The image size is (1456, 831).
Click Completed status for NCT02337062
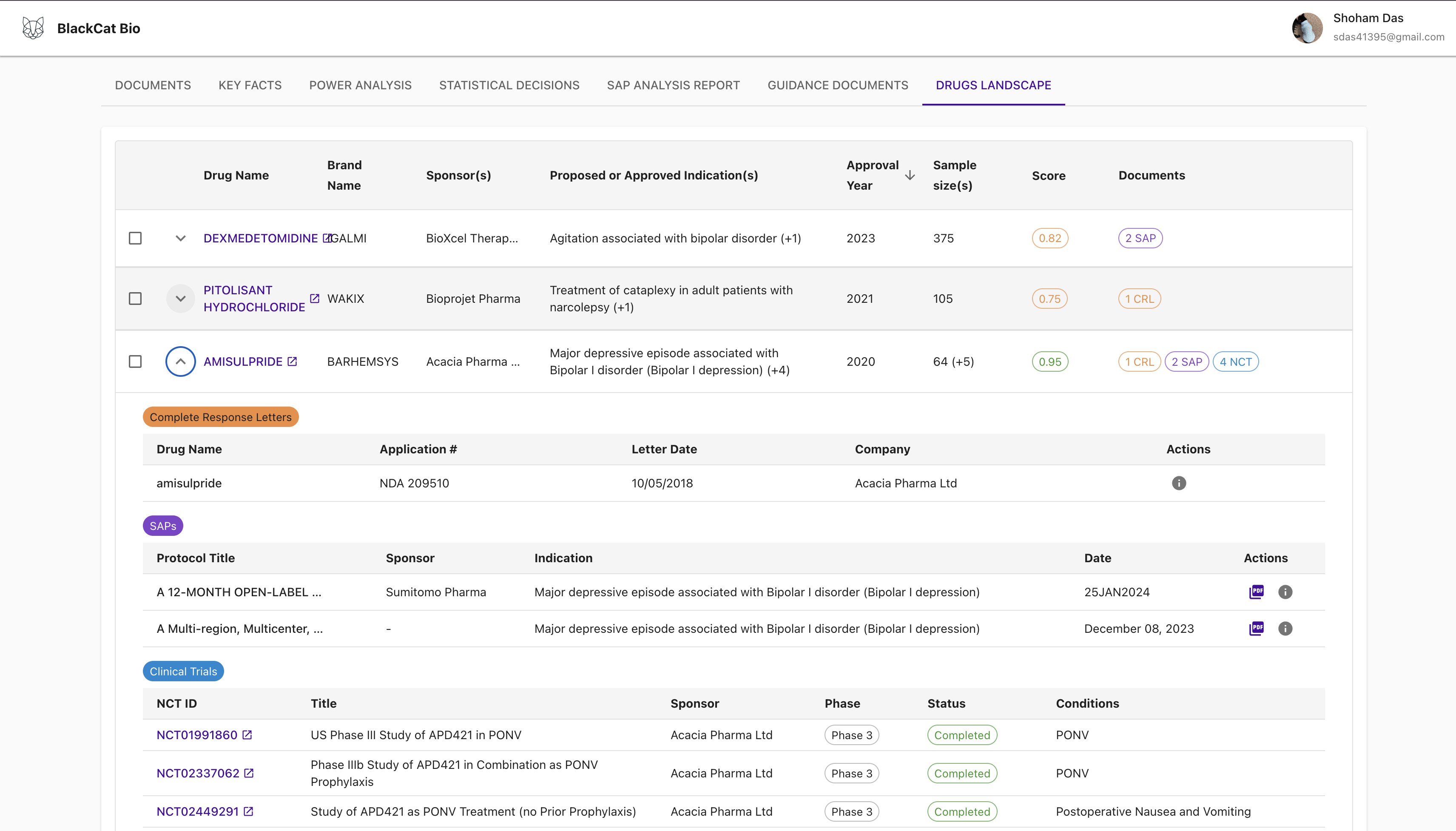(x=962, y=773)
